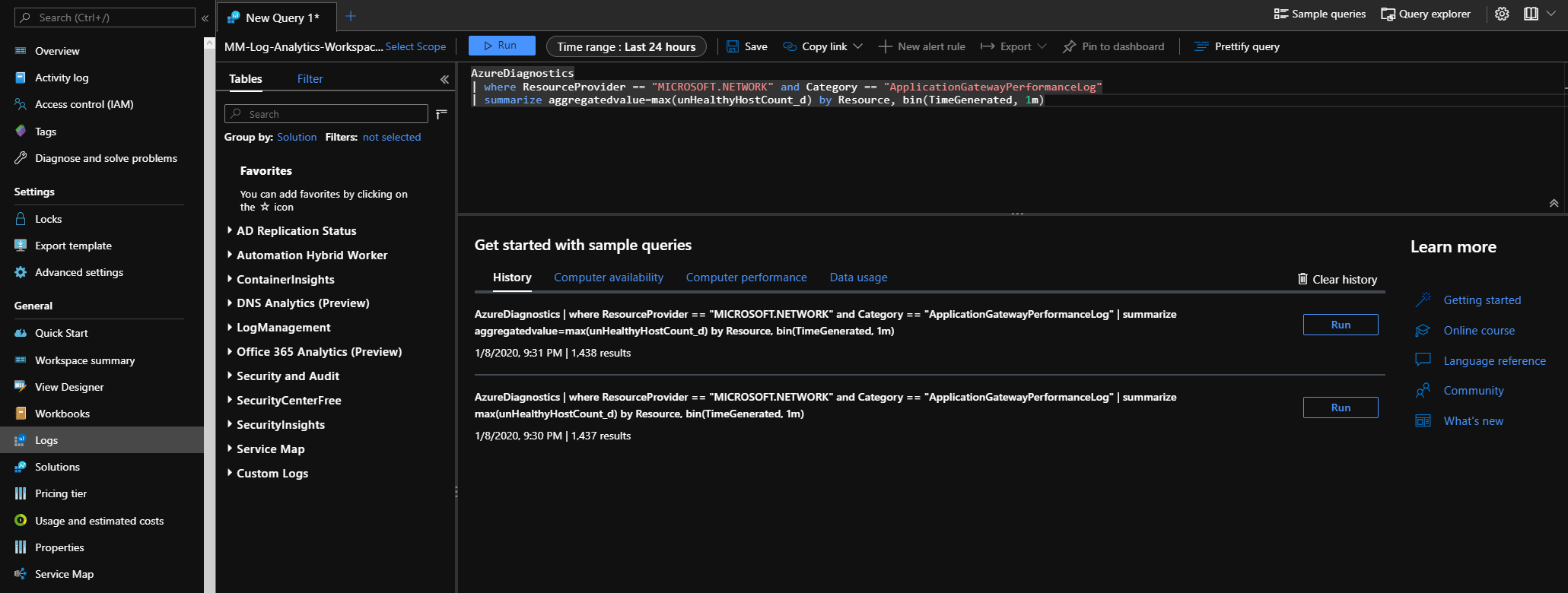Screen dimensions: 1568x593
Task: Collapse the Tables pane
Action: tap(444, 79)
